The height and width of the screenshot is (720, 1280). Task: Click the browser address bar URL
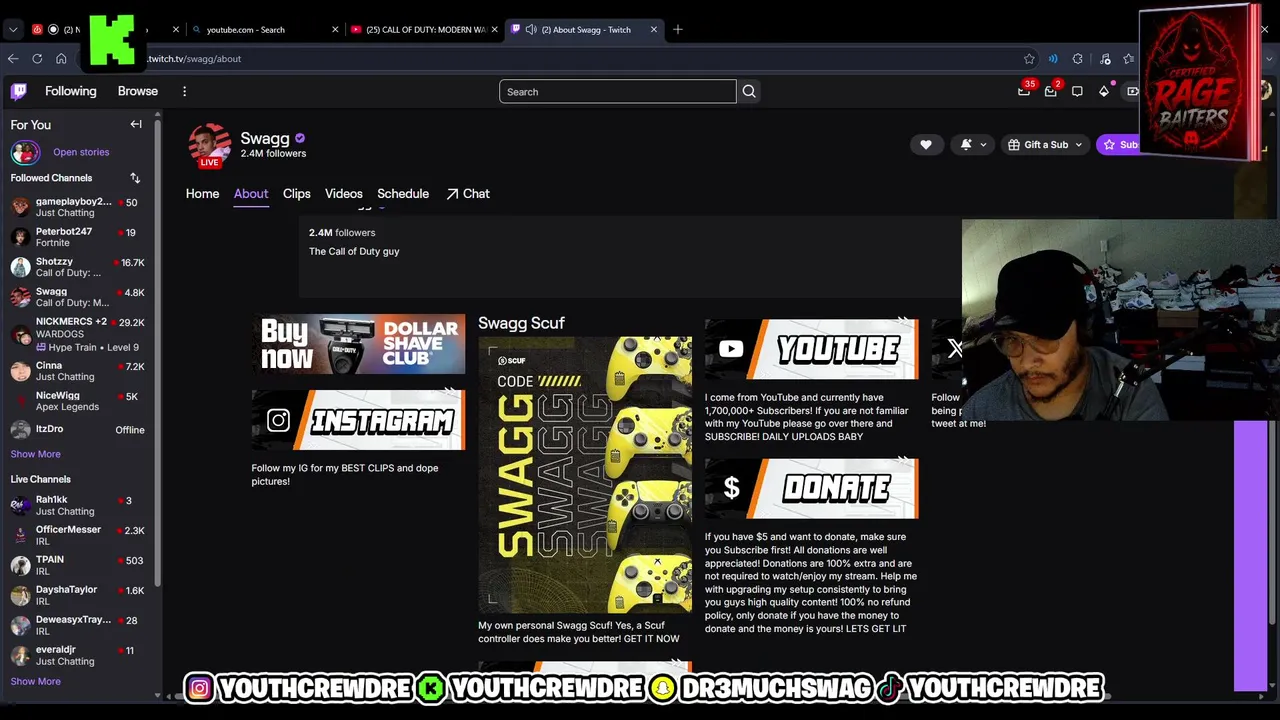195,59
